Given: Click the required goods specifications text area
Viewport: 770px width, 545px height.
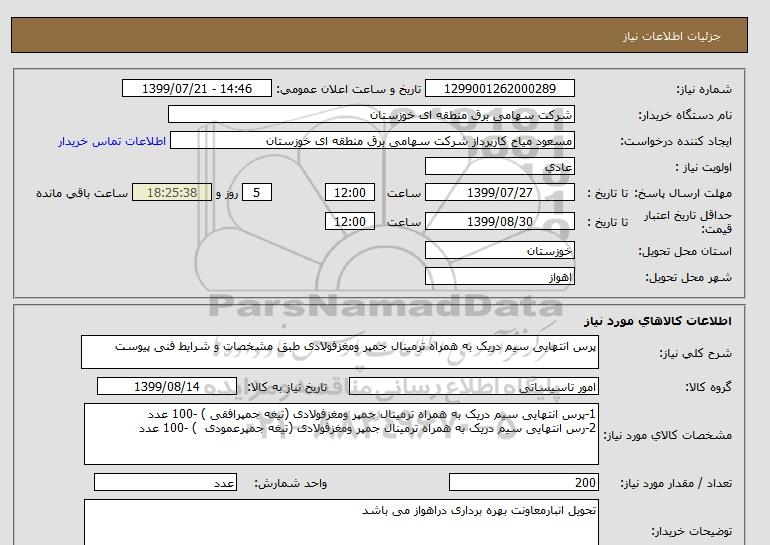Looking at the screenshot, I should (339, 434).
